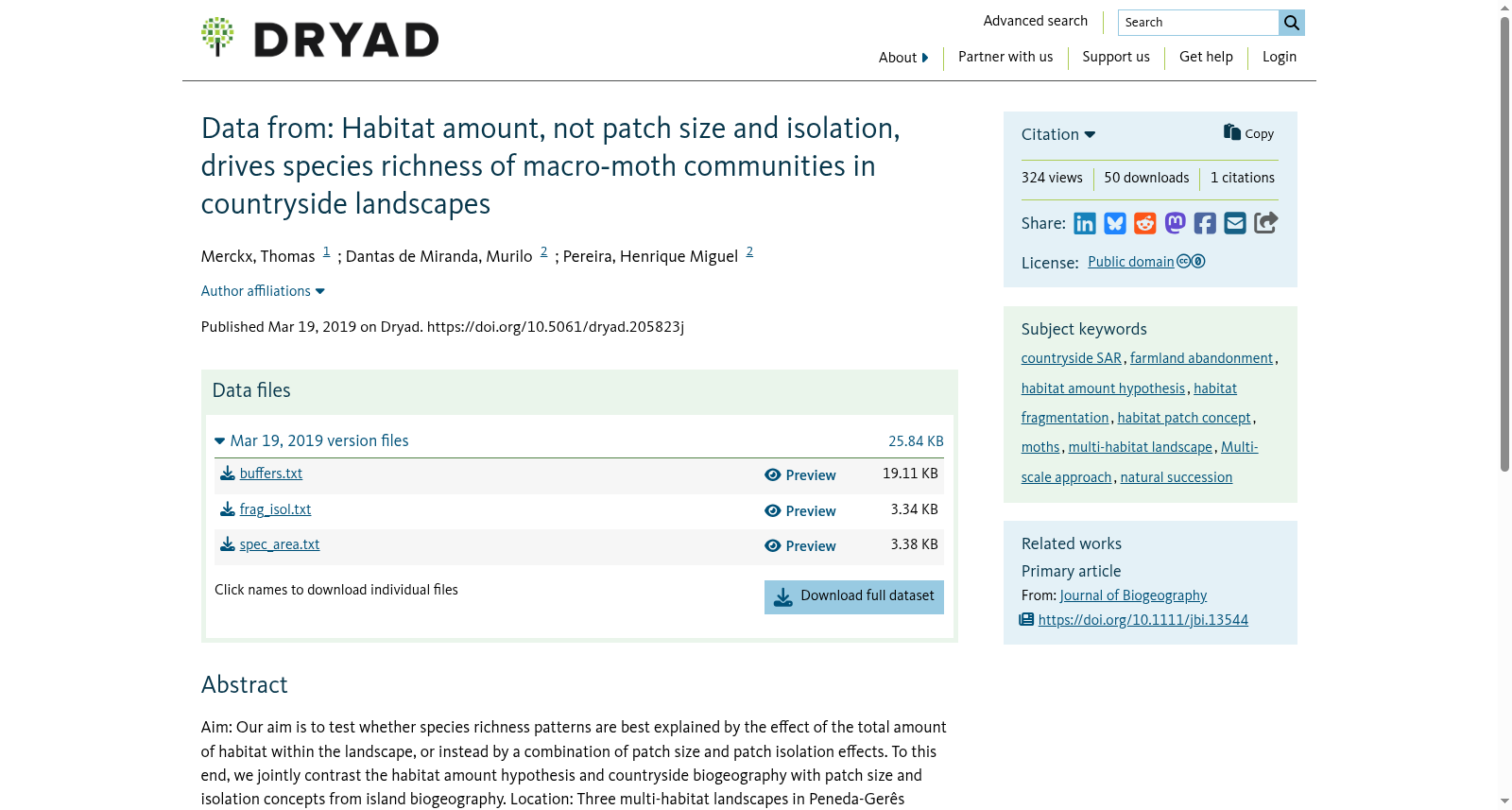Open moths keyword link
The image size is (1512, 810).
1040,447
